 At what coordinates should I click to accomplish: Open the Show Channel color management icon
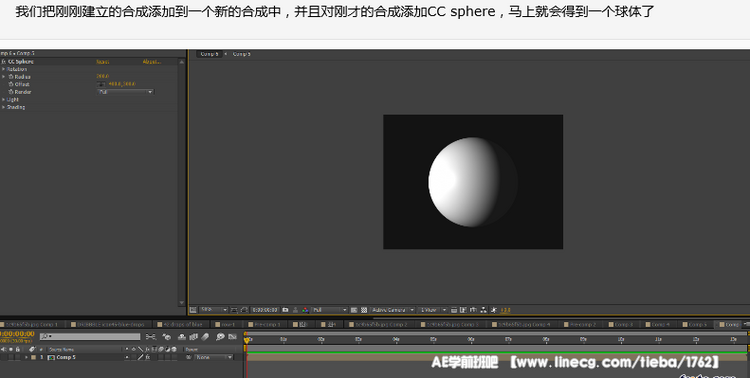(x=305, y=310)
